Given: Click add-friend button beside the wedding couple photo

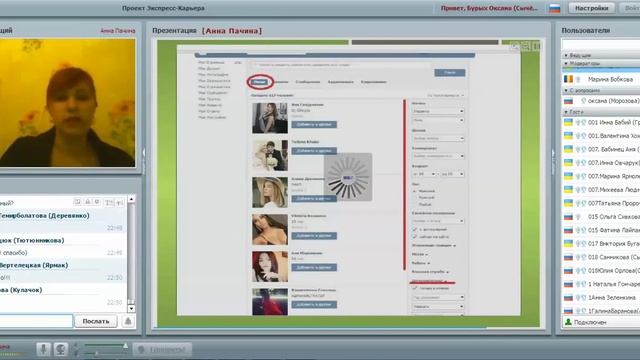Looking at the screenshot, I should tap(314, 151).
